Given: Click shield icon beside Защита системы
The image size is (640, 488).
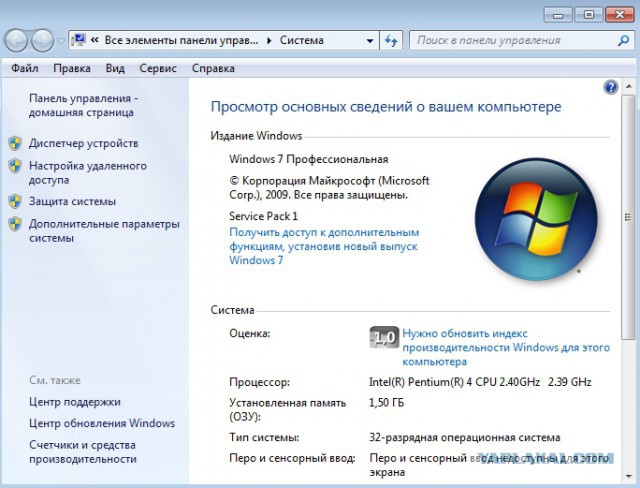Looking at the screenshot, I should tap(15, 202).
